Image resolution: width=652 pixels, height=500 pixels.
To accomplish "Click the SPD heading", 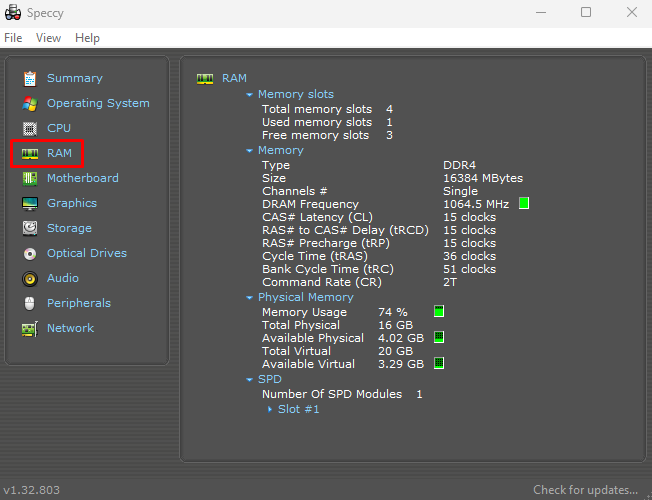I will pyautogui.click(x=269, y=379).
